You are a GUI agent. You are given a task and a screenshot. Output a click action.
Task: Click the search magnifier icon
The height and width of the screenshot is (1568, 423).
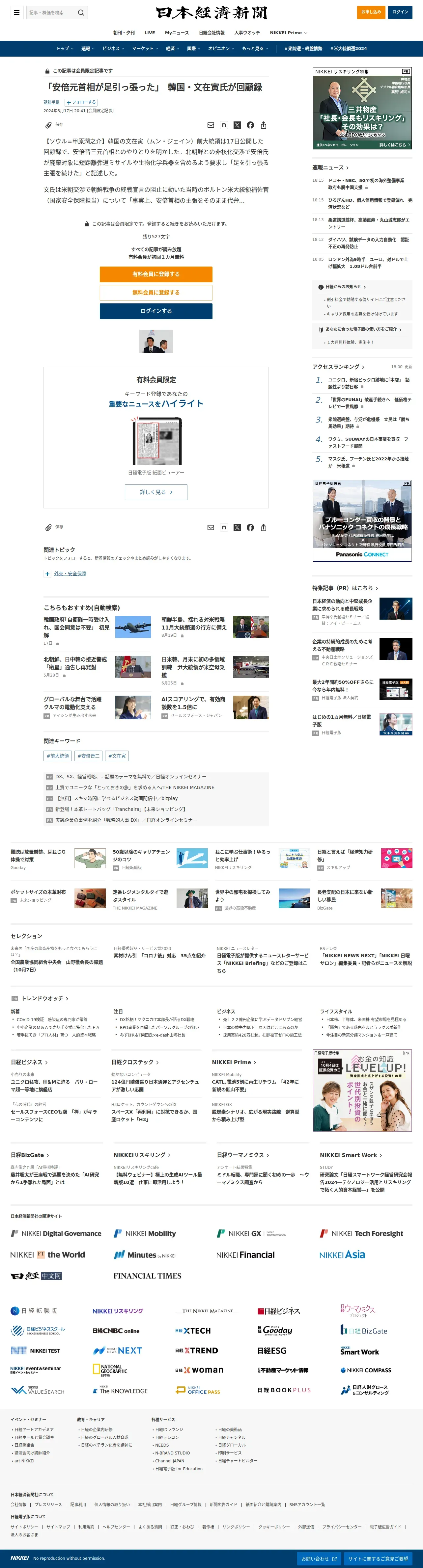[x=81, y=12]
